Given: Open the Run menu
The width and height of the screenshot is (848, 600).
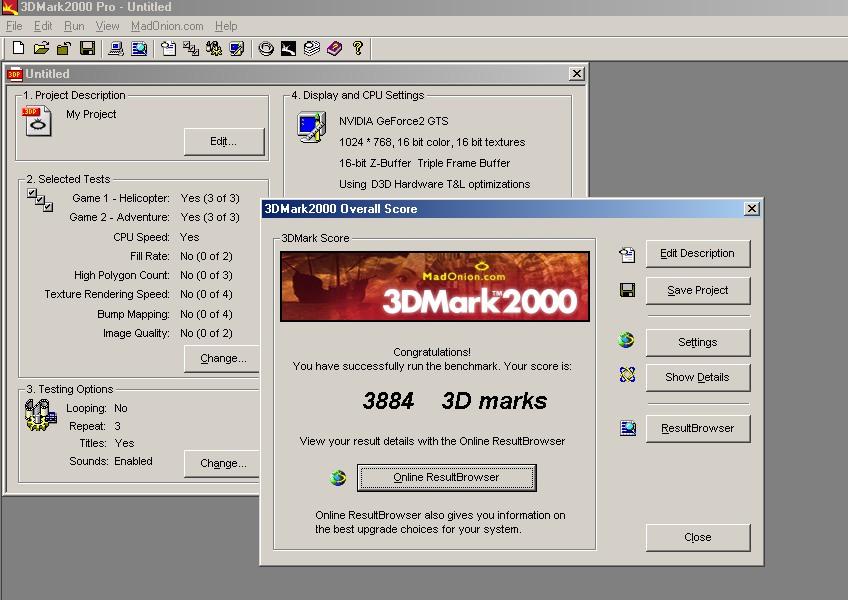Looking at the screenshot, I should point(74,26).
